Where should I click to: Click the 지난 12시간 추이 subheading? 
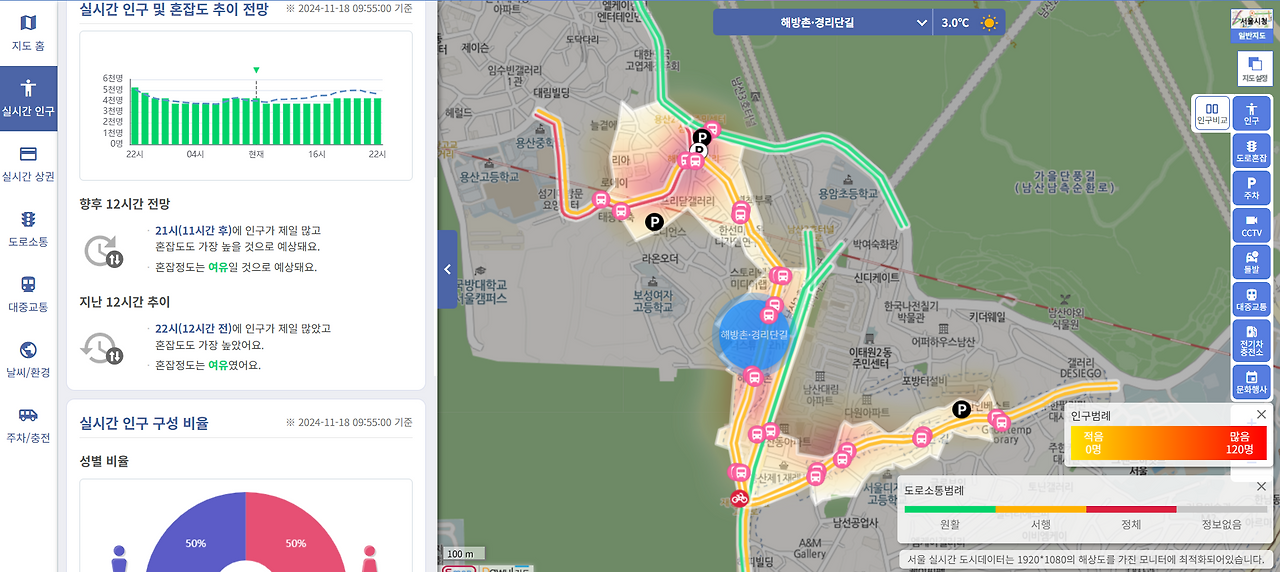coord(125,301)
